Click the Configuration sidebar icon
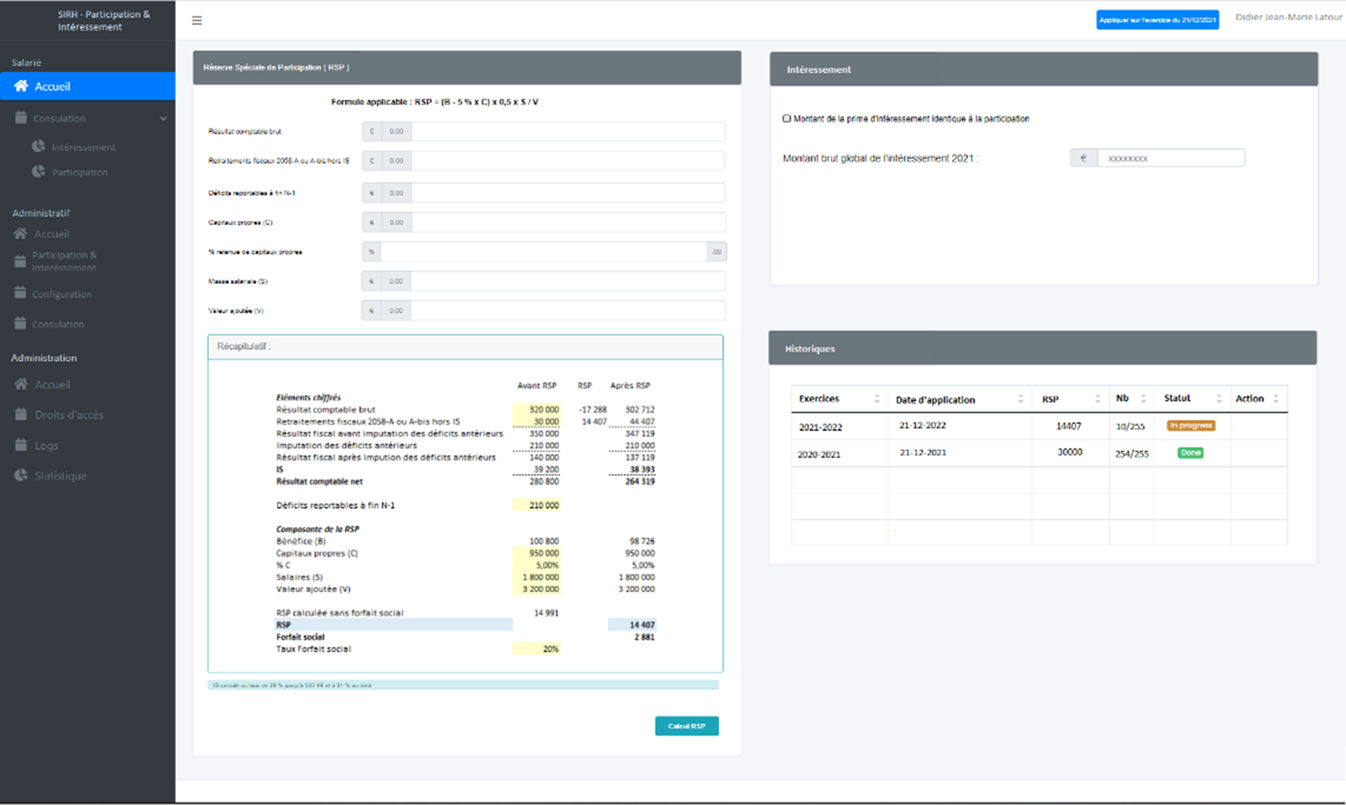1346x805 pixels. [x=21, y=294]
